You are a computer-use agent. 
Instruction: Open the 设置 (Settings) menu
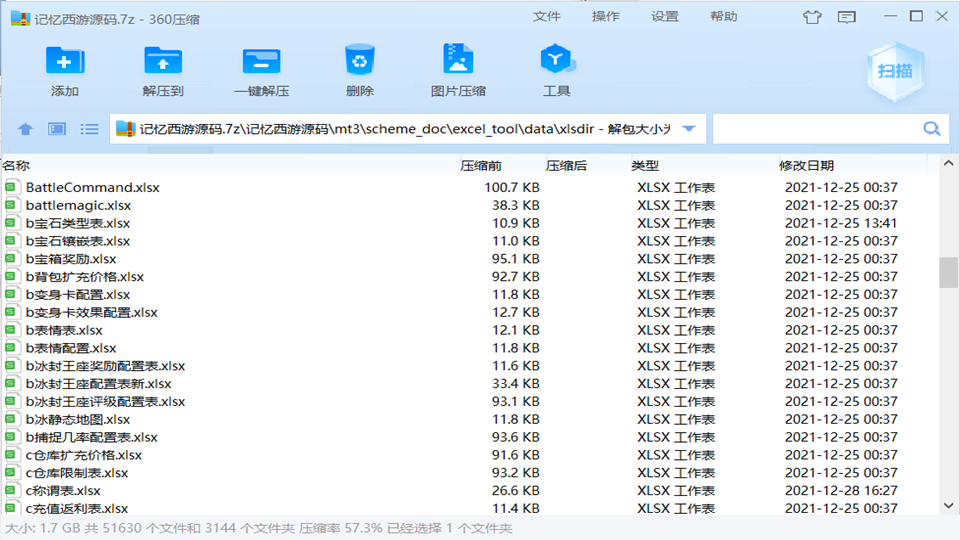pyautogui.click(x=665, y=17)
